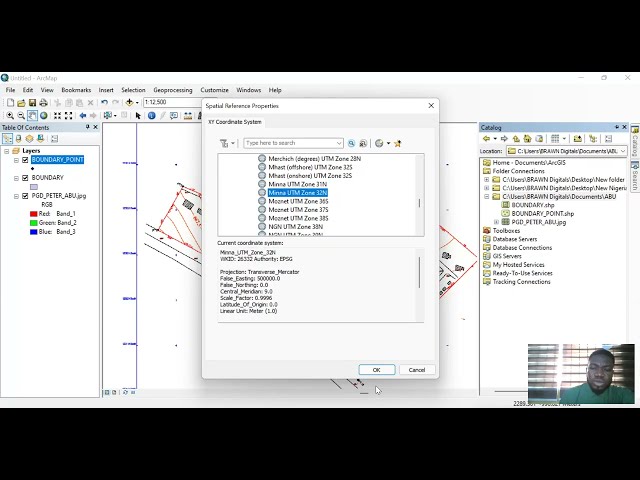The height and width of the screenshot is (480, 640).
Task: Select Moznet UTM Zone 36S
Action: [x=298, y=201]
